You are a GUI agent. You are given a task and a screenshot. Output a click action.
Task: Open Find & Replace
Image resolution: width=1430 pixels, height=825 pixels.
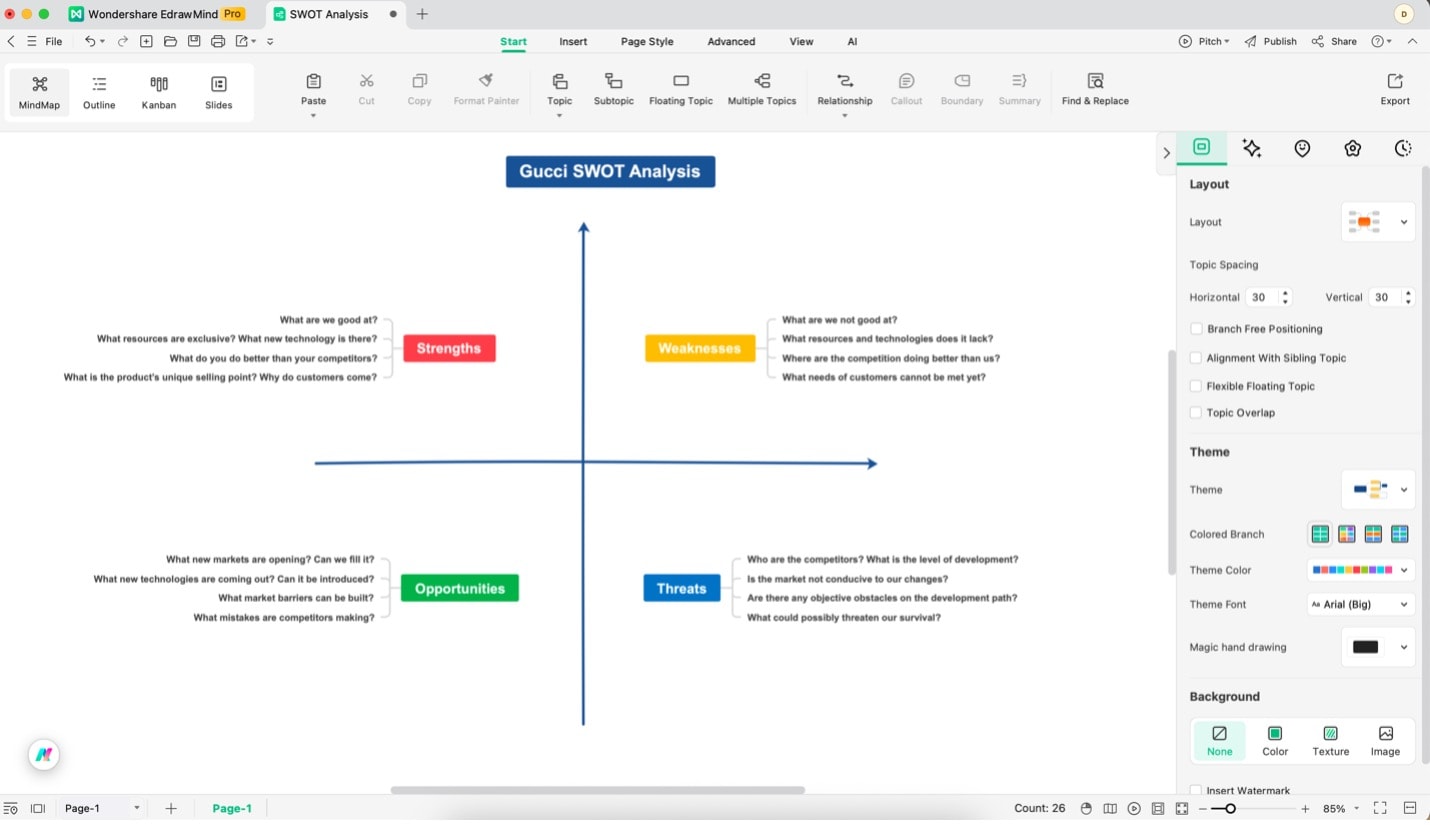coord(1095,89)
